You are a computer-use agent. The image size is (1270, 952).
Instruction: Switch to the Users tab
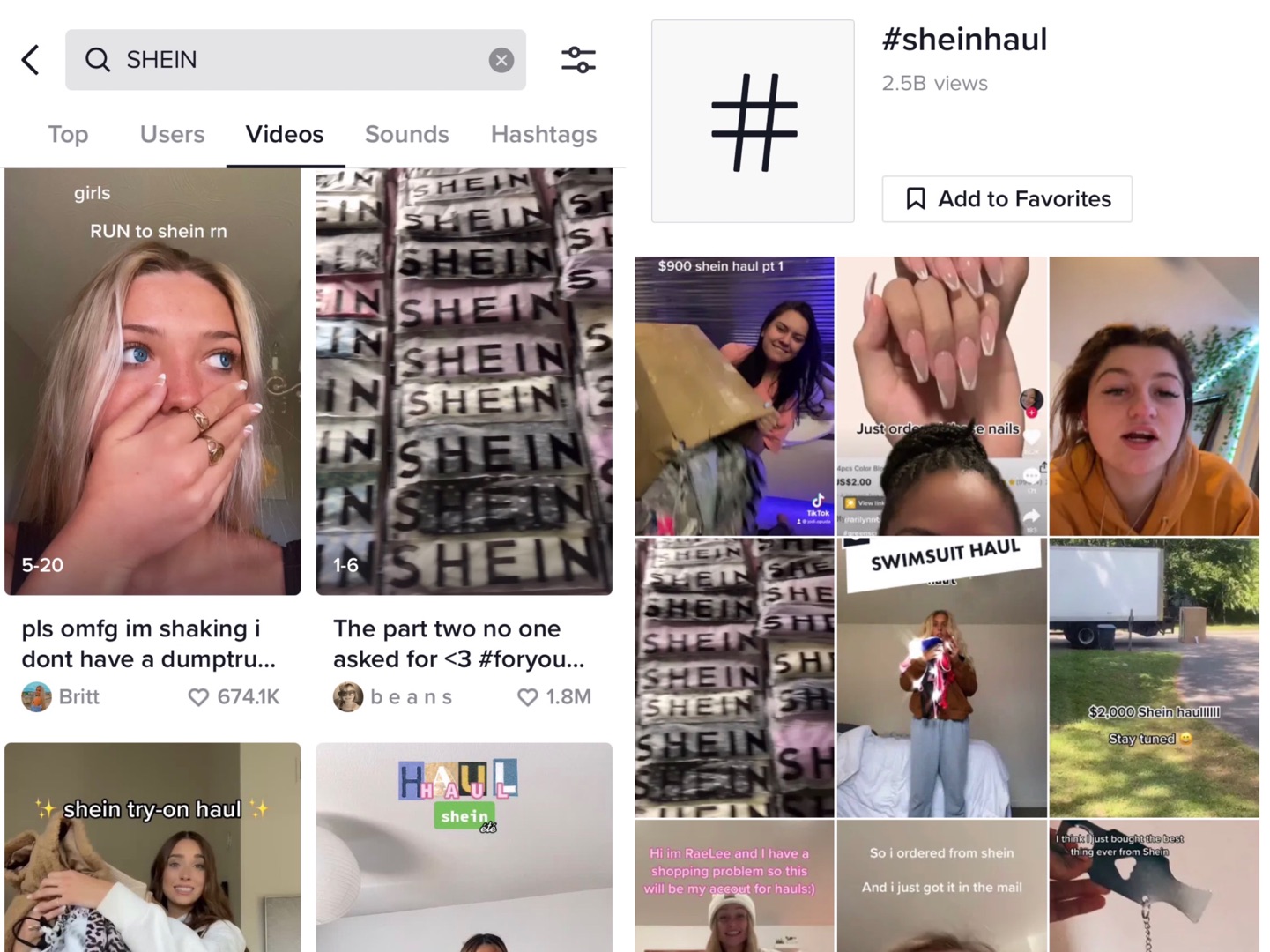point(173,134)
